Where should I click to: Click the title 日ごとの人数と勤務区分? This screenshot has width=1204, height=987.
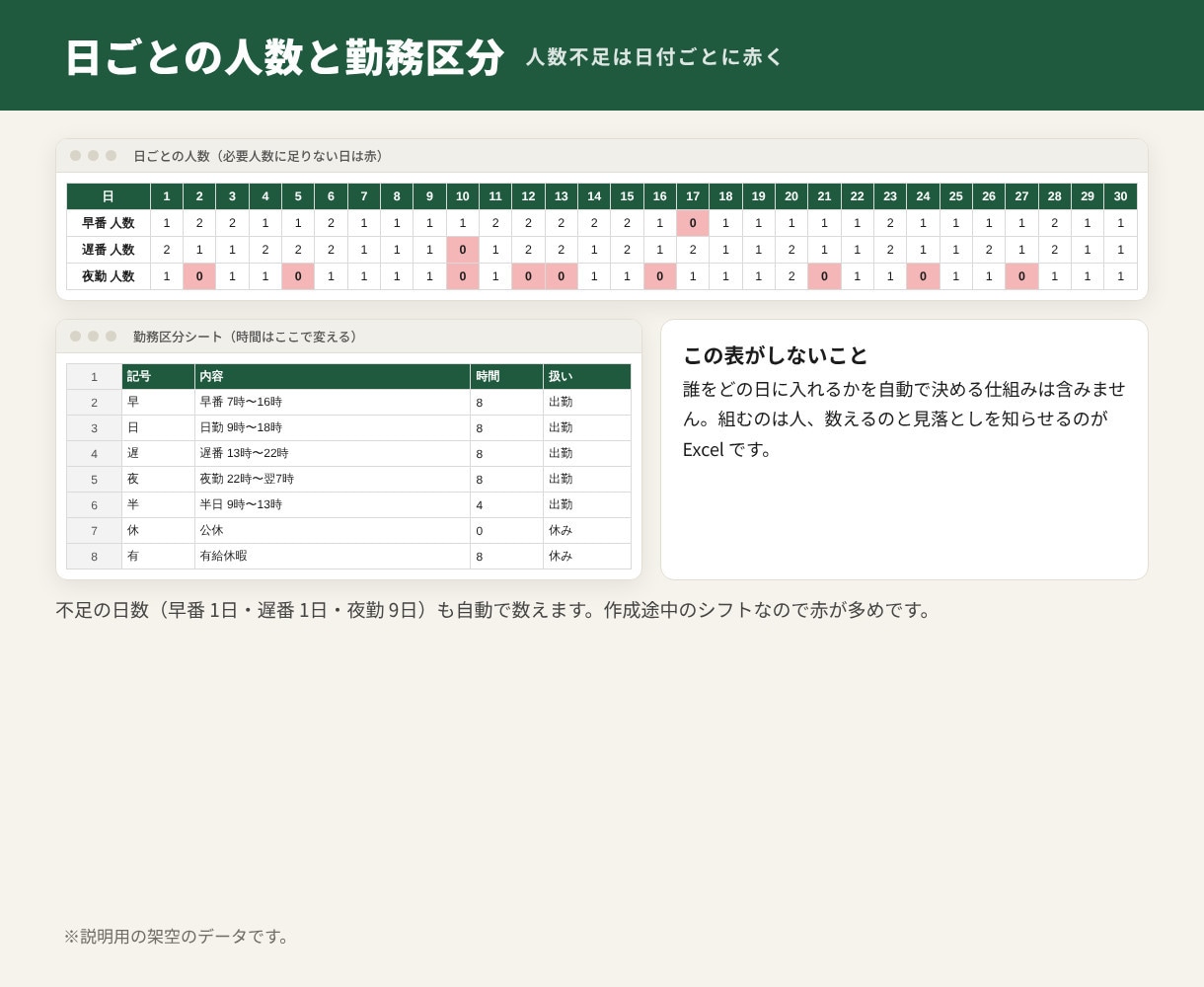[x=284, y=57]
